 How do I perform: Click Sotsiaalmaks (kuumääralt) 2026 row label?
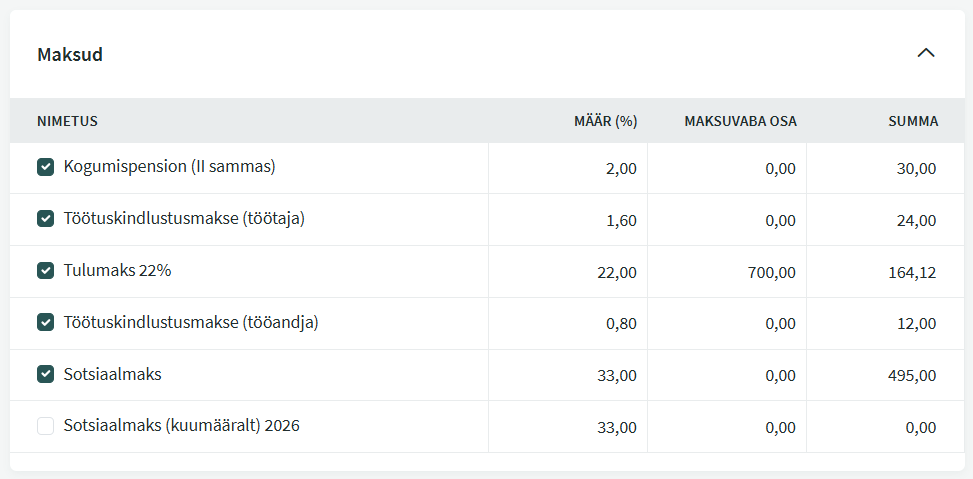pyautogui.click(x=181, y=426)
